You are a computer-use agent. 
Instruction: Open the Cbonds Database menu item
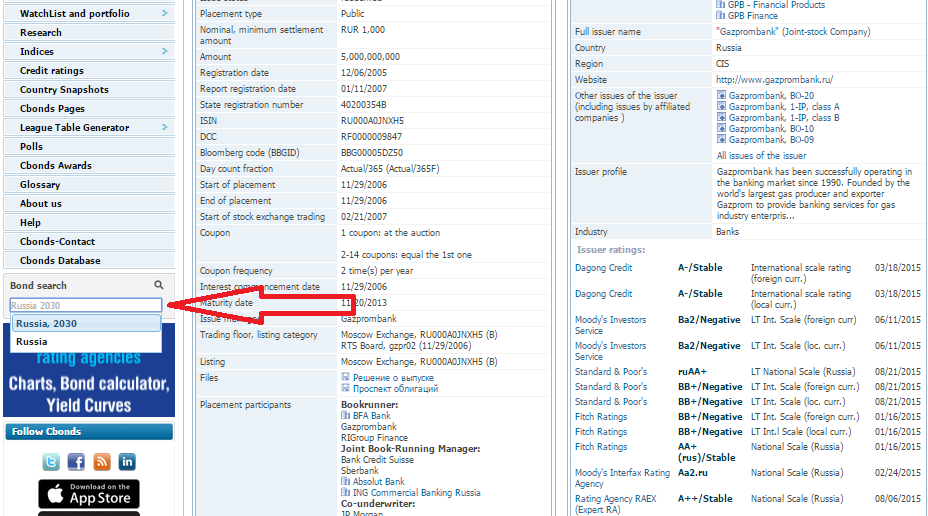point(60,261)
